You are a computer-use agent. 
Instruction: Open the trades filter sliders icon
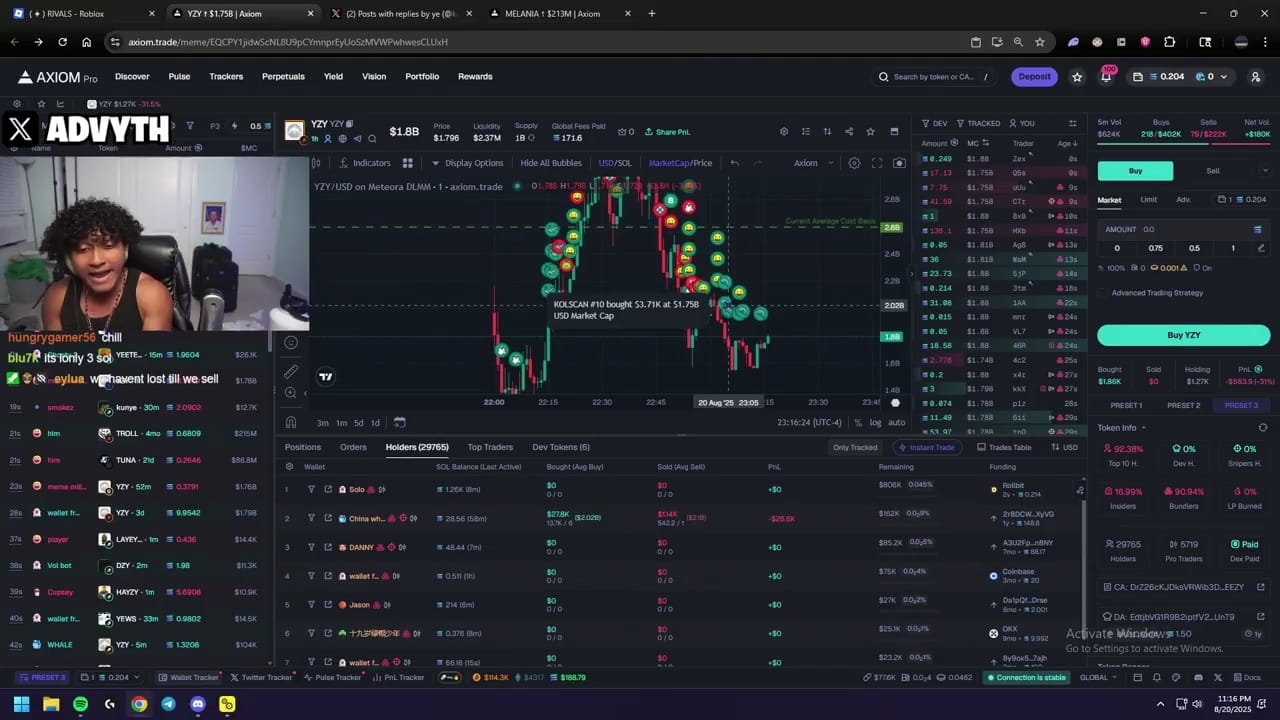[1073, 123]
